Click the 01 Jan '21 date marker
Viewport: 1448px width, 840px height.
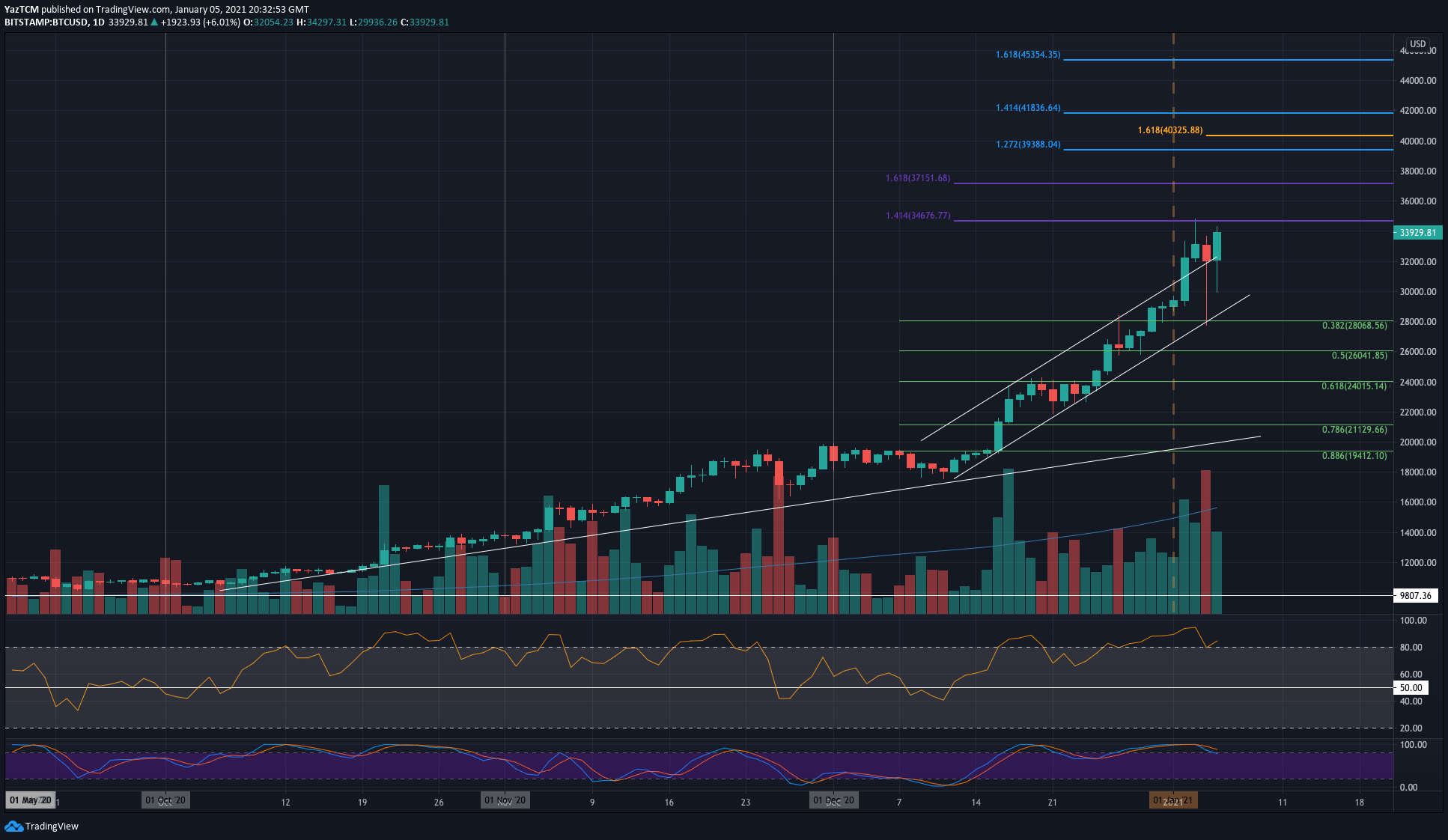click(x=1173, y=801)
